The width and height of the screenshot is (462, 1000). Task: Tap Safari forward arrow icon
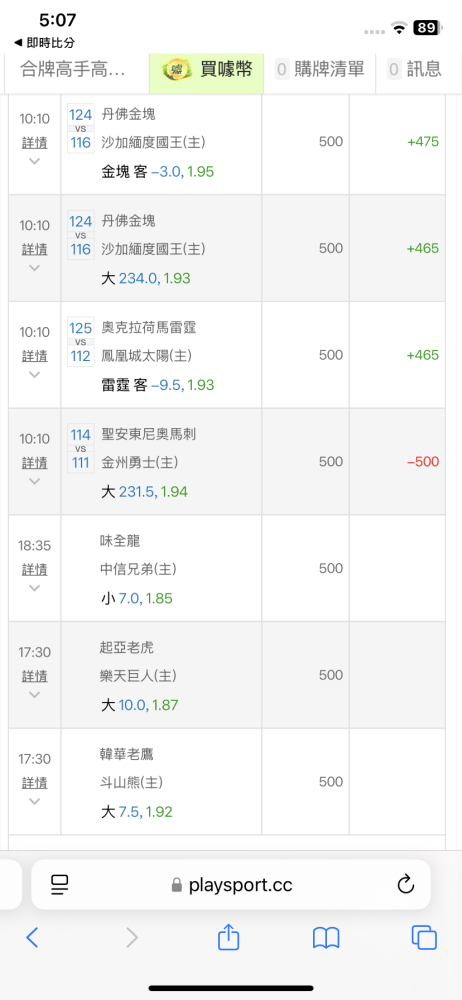click(x=131, y=938)
